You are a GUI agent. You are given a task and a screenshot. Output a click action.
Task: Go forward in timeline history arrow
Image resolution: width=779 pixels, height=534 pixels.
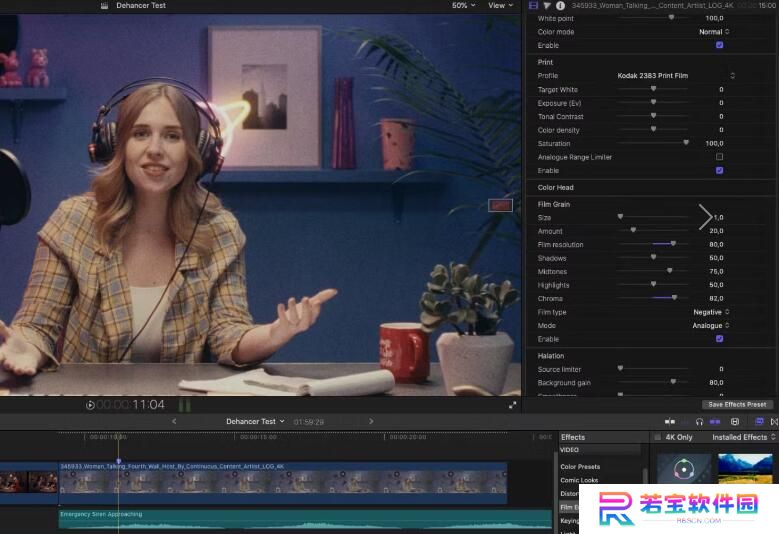tap(371, 421)
